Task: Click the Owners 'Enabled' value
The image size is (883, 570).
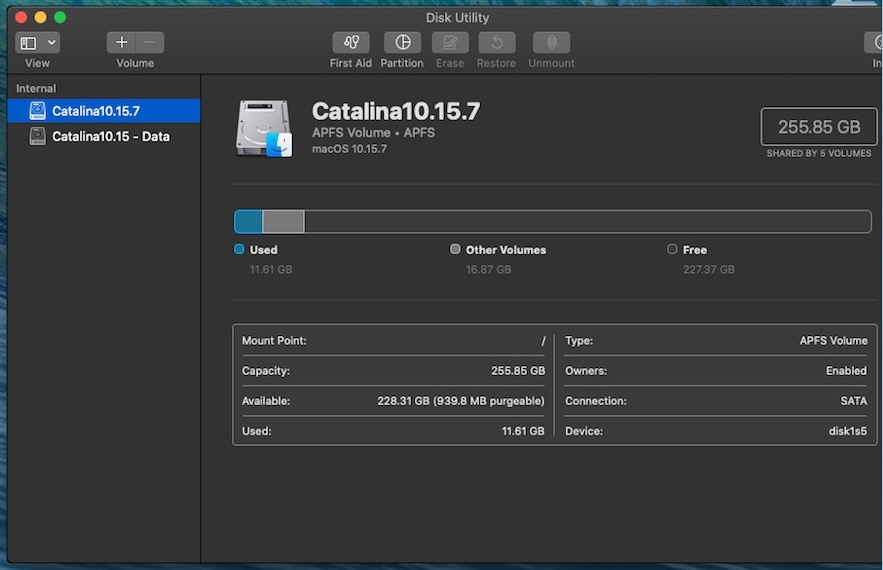Action: coord(846,371)
